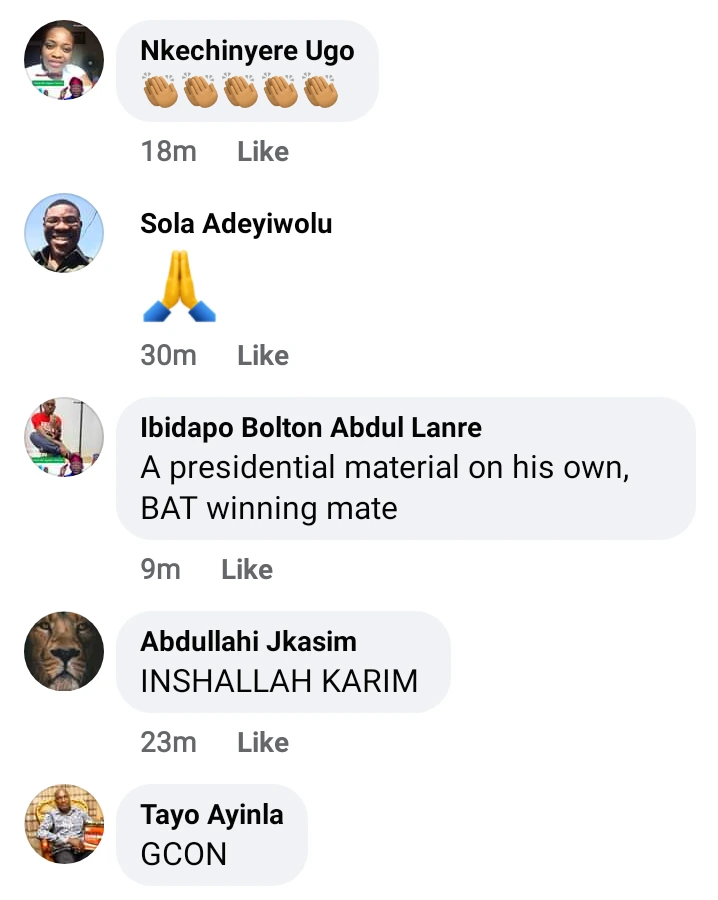
Task: Click the Tayo Ayinla name link
Action: coord(212,814)
